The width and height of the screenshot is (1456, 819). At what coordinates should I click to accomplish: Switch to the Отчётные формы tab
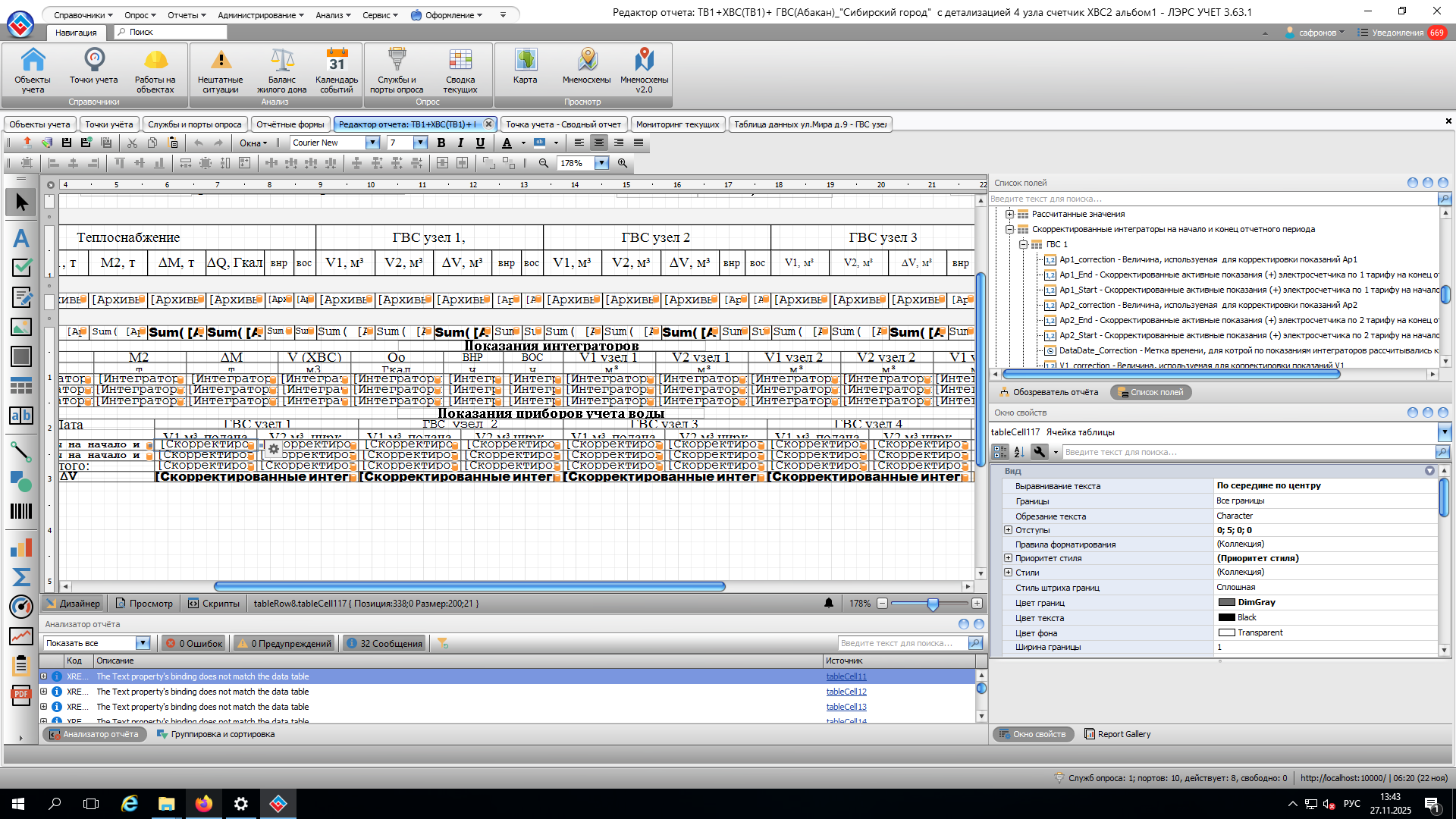click(290, 124)
